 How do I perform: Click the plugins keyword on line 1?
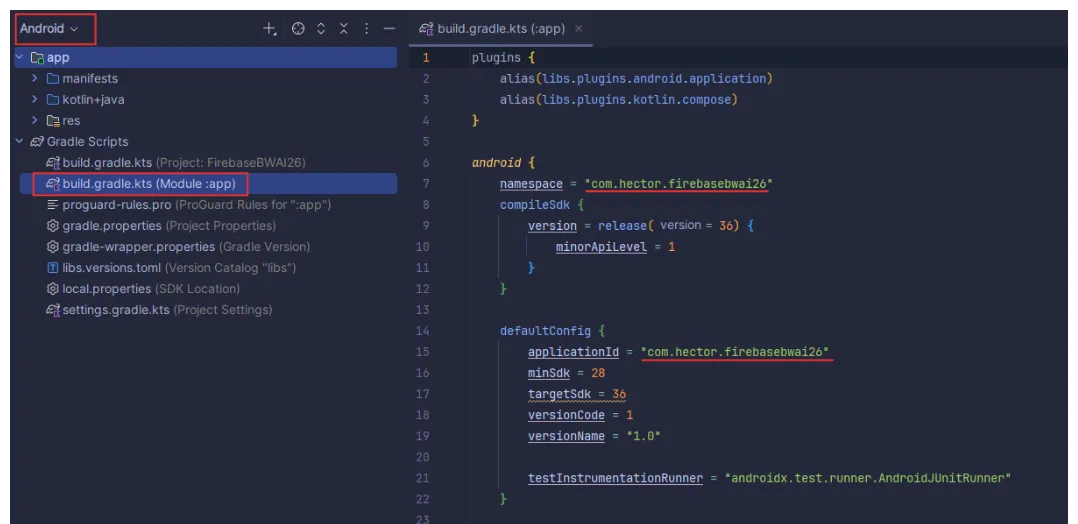495,58
